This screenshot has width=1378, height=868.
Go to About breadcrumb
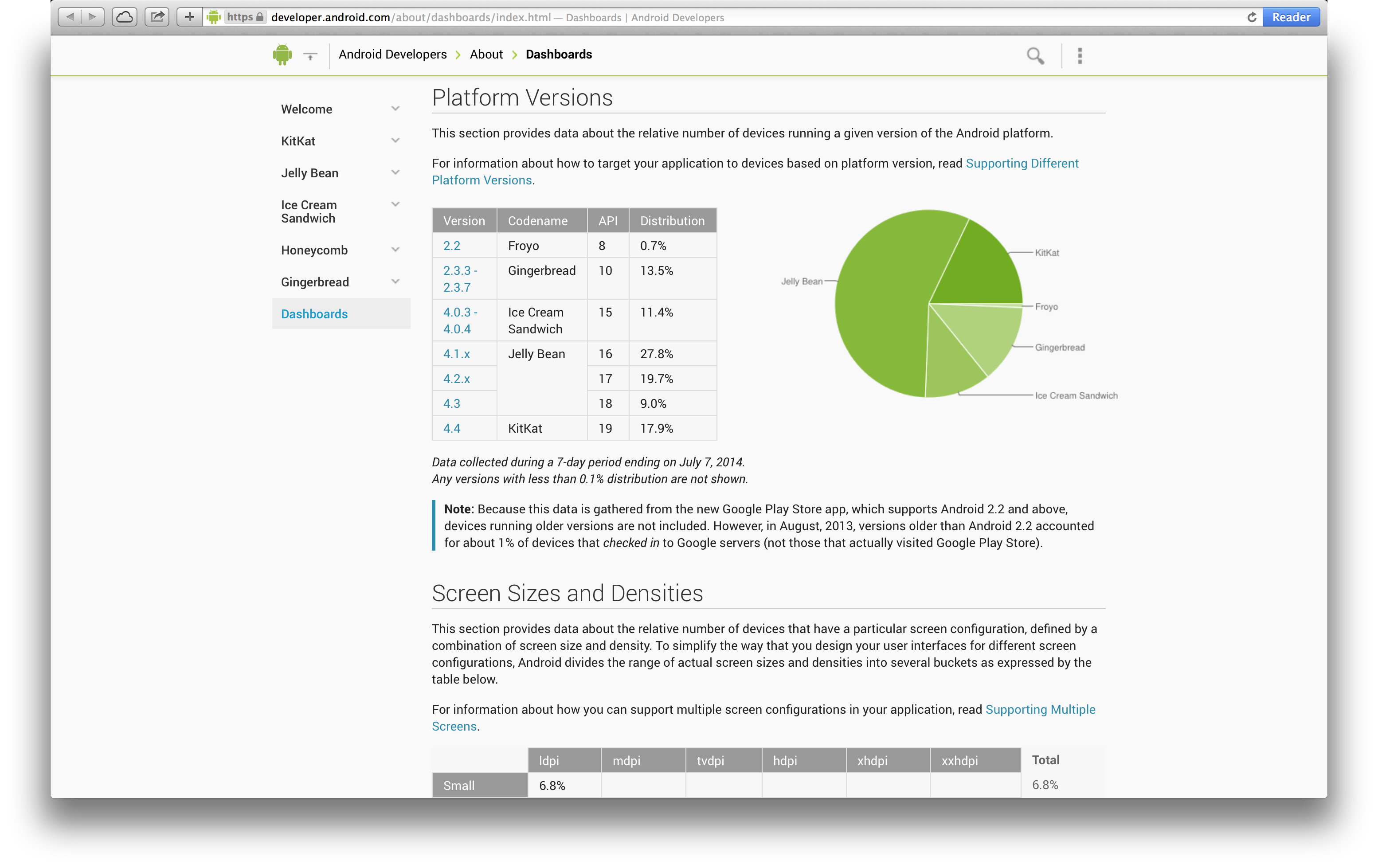coord(486,55)
